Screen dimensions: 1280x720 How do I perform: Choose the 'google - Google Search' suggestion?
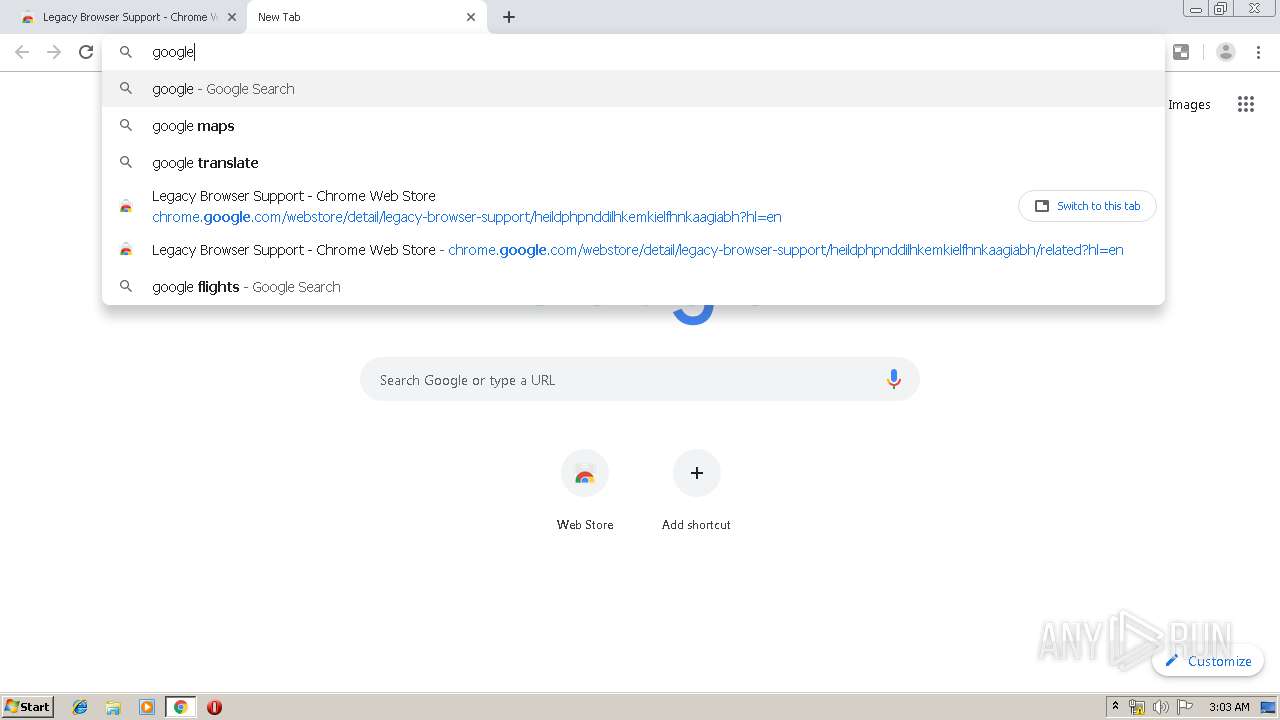(x=633, y=89)
